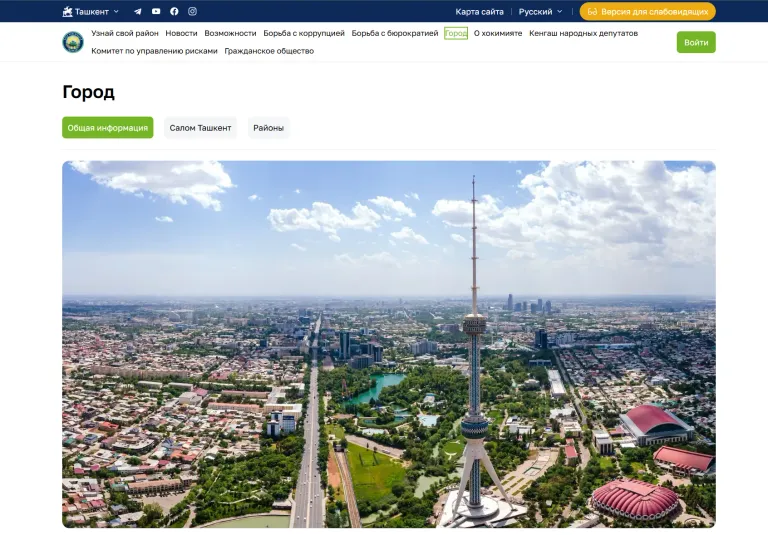Image resolution: width=768 pixels, height=535 pixels.
Task: Open О хокимияте menu item
Action: 498,33
